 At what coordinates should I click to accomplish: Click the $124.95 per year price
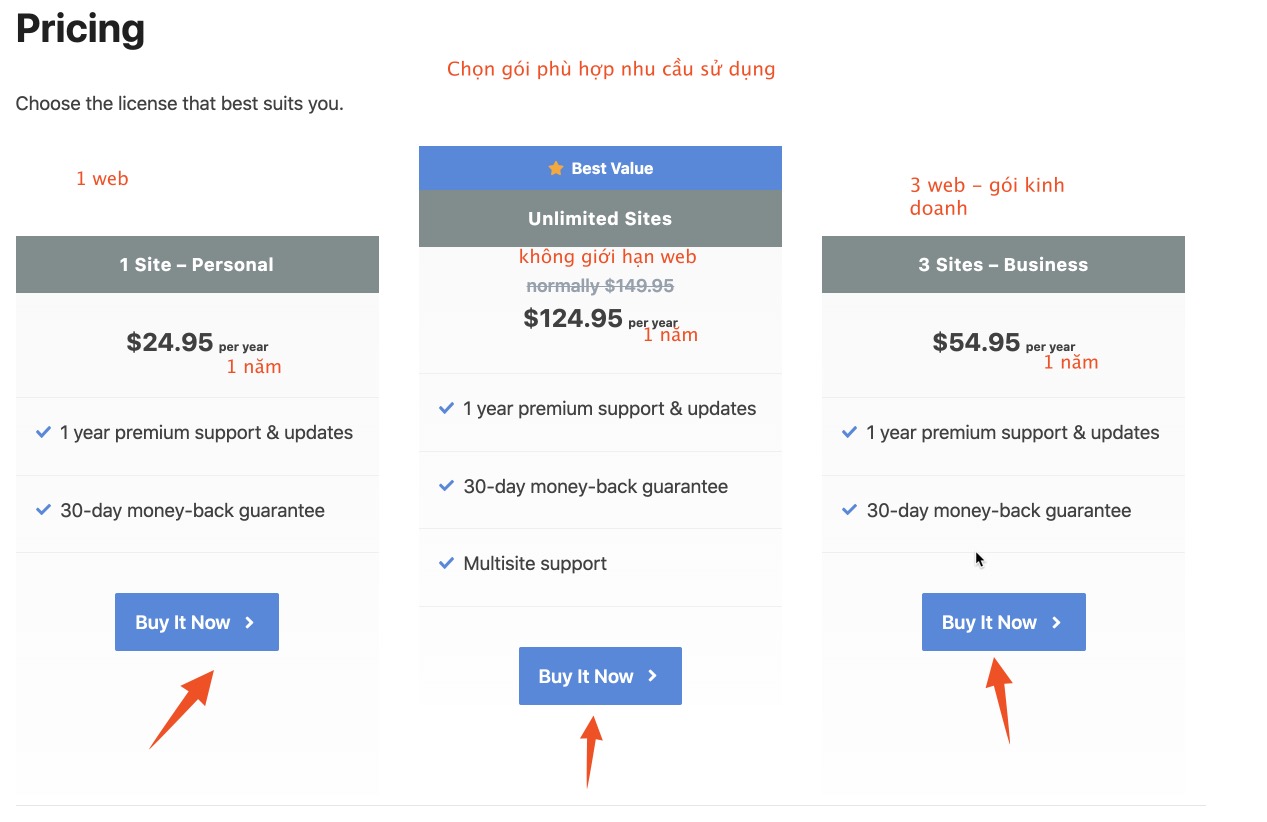click(574, 319)
